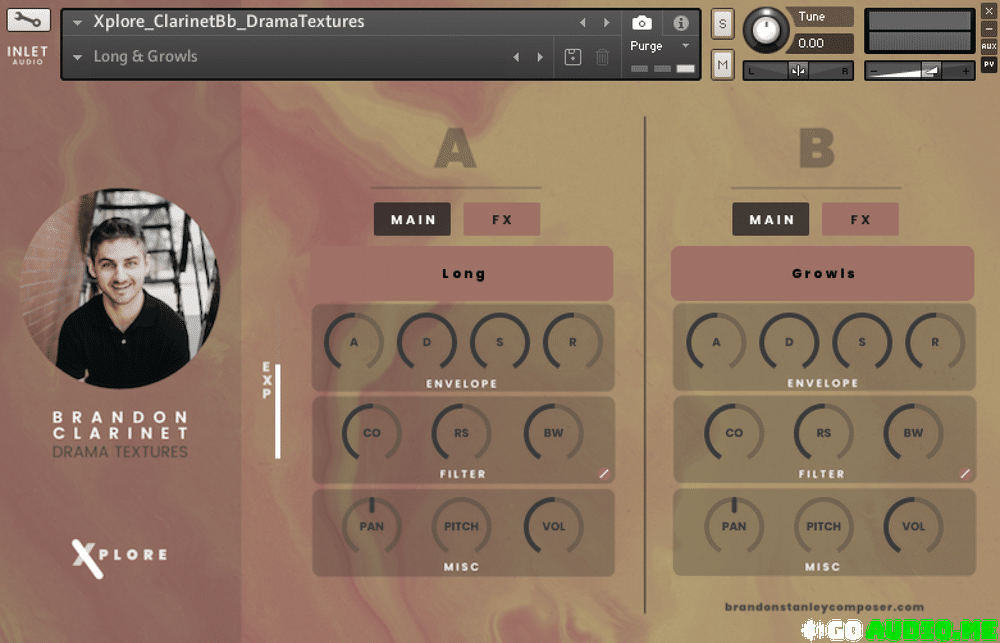
Task: Toggle the Solo S button
Action: pyautogui.click(x=723, y=24)
